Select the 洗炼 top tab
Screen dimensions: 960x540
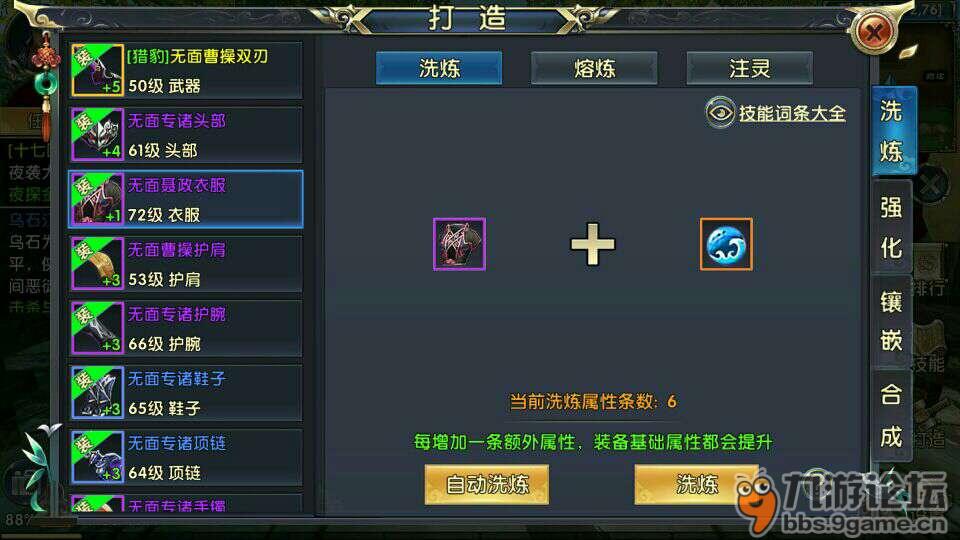point(439,68)
